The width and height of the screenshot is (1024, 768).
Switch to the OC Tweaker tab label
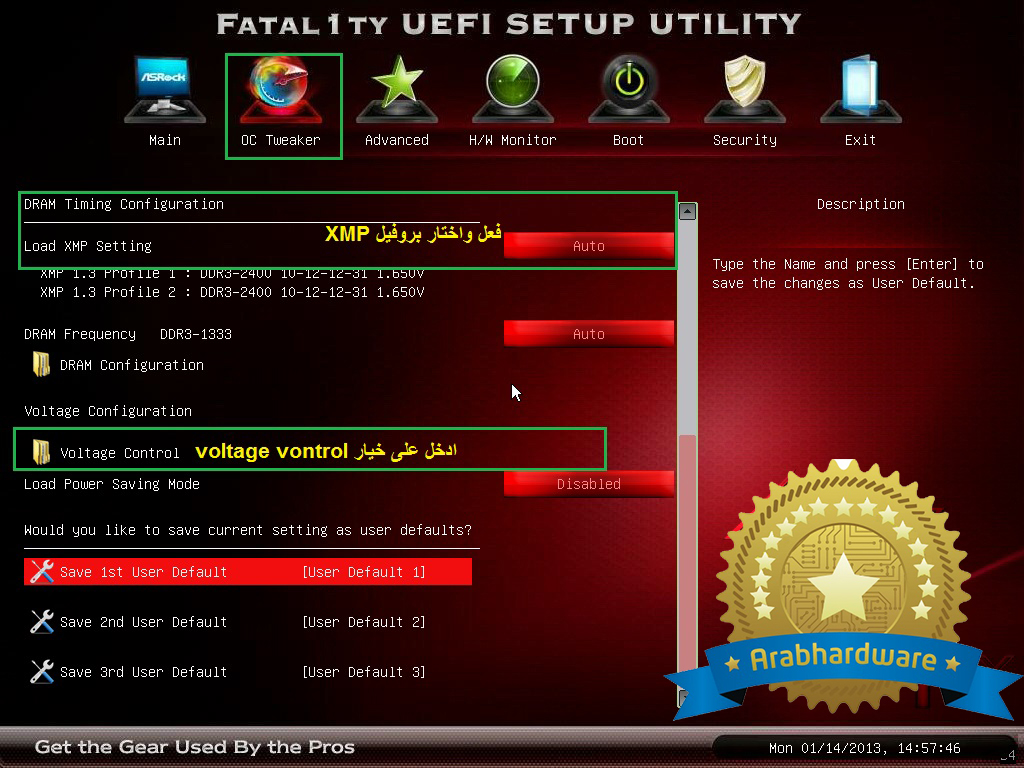click(x=281, y=140)
